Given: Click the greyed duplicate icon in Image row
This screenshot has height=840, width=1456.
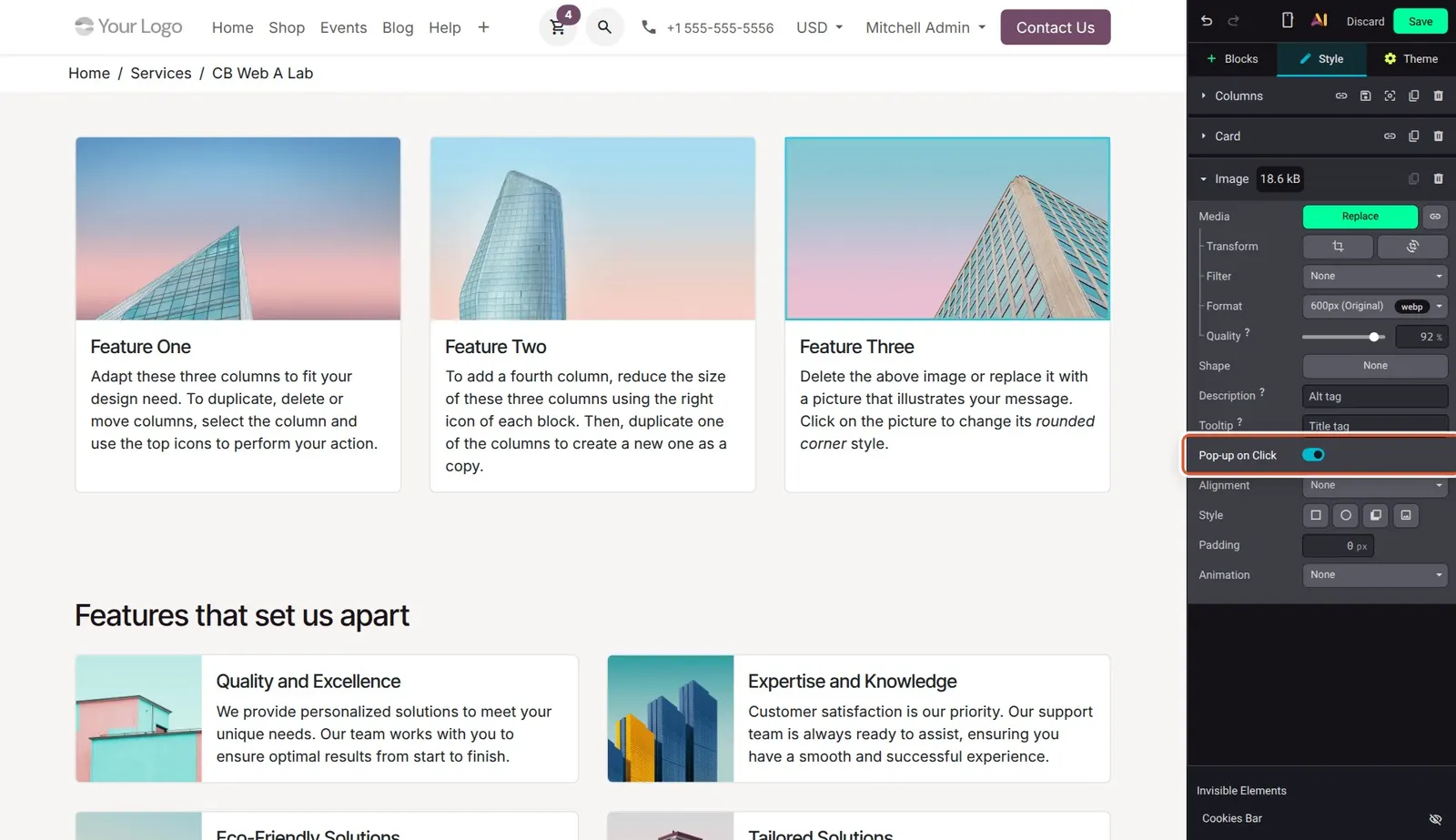Looking at the screenshot, I should pyautogui.click(x=1414, y=179).
